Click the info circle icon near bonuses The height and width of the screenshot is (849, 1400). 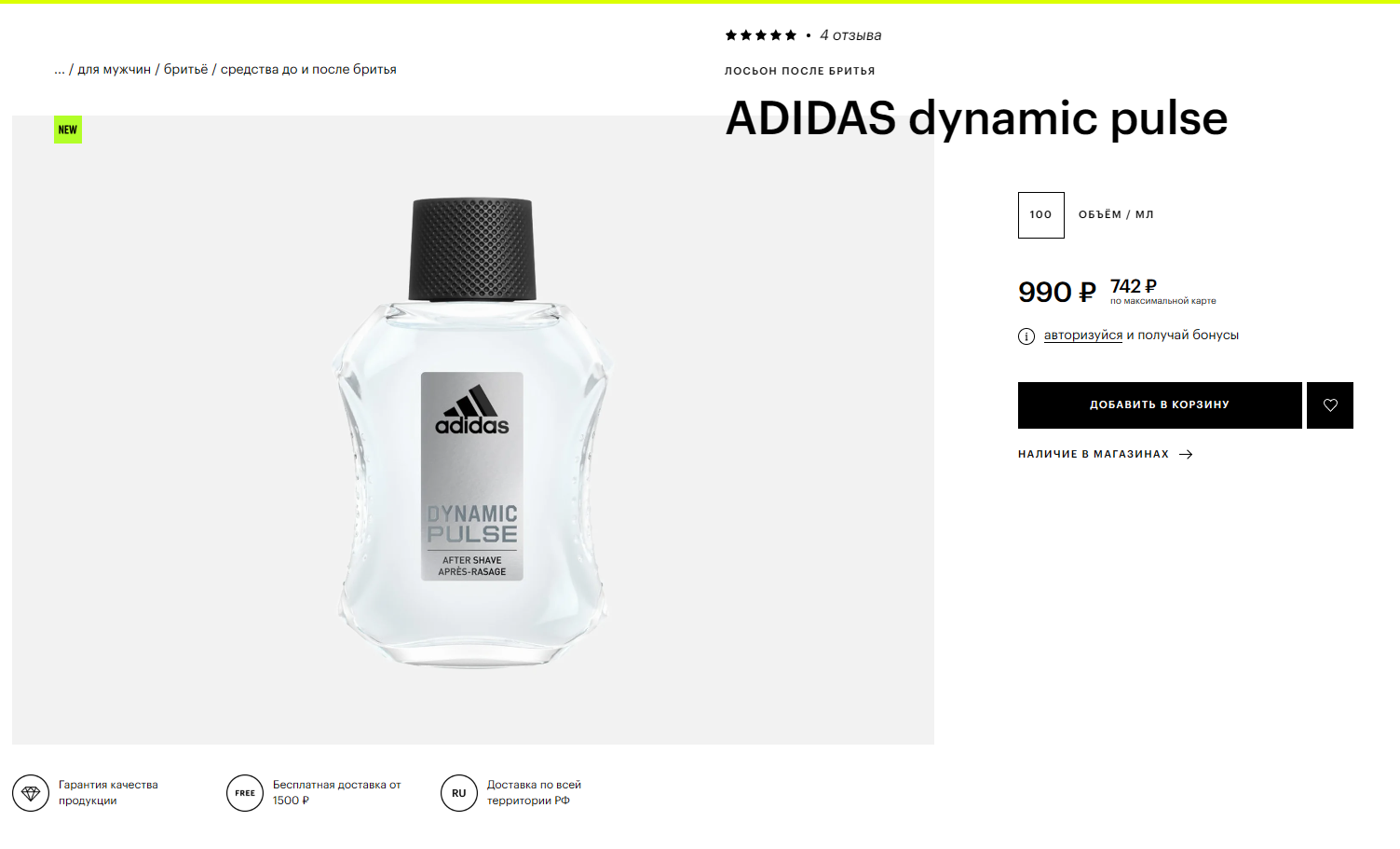click(x=1026, y=336)
